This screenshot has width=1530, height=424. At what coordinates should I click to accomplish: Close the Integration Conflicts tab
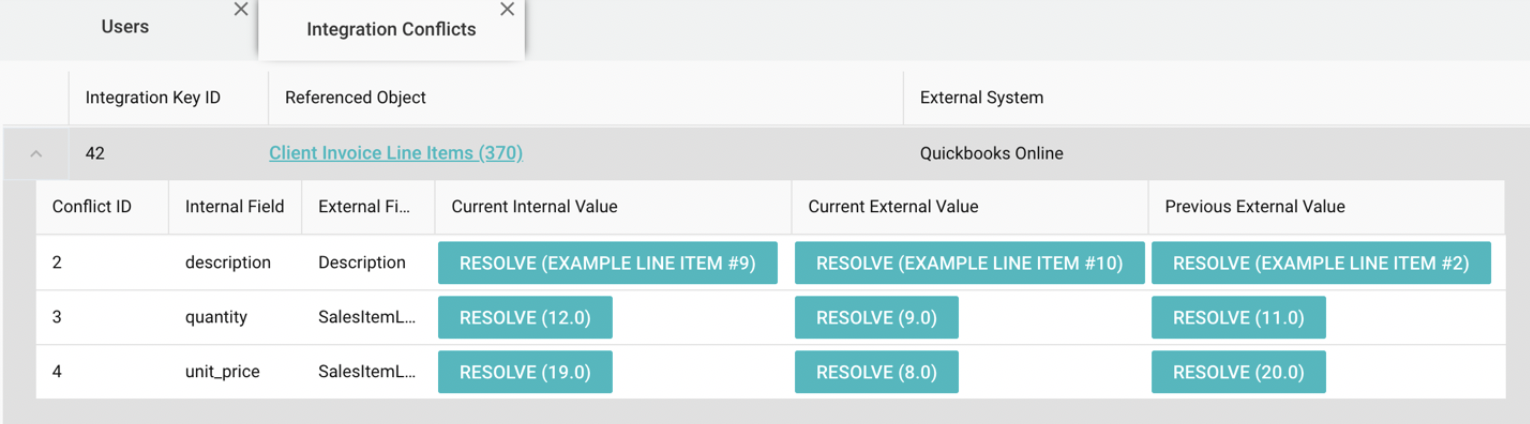(507, 10)
